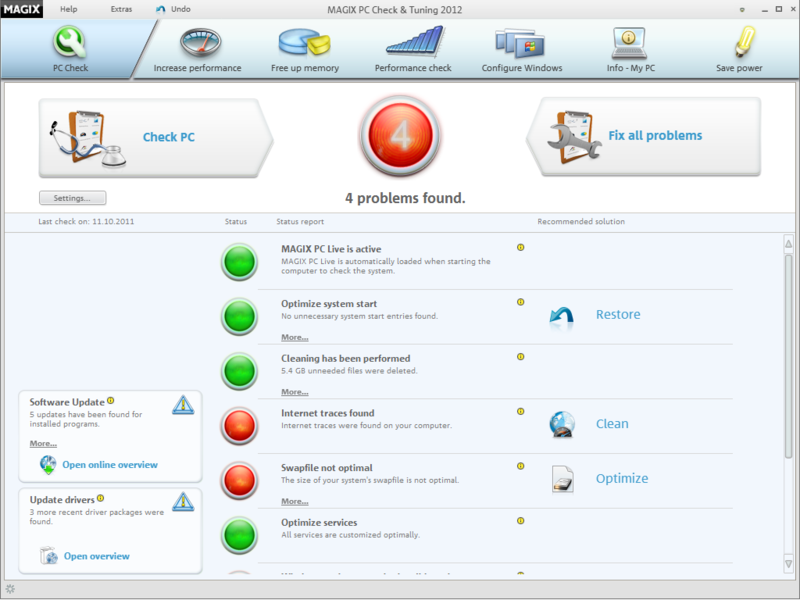
Task: Minimize the MAGIX window
Action: click(764, 10)
